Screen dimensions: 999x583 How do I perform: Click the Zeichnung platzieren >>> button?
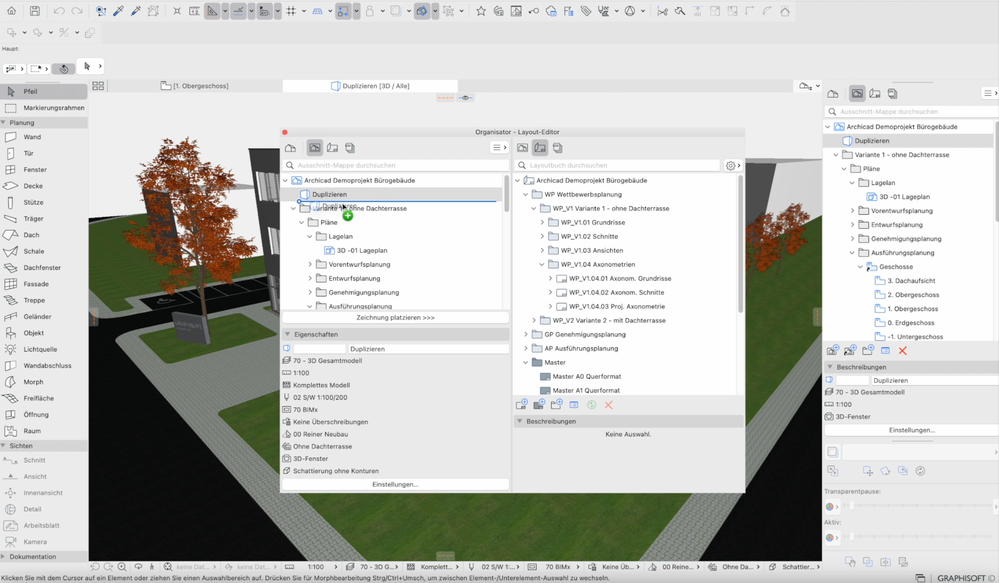(x=395, y=318)
